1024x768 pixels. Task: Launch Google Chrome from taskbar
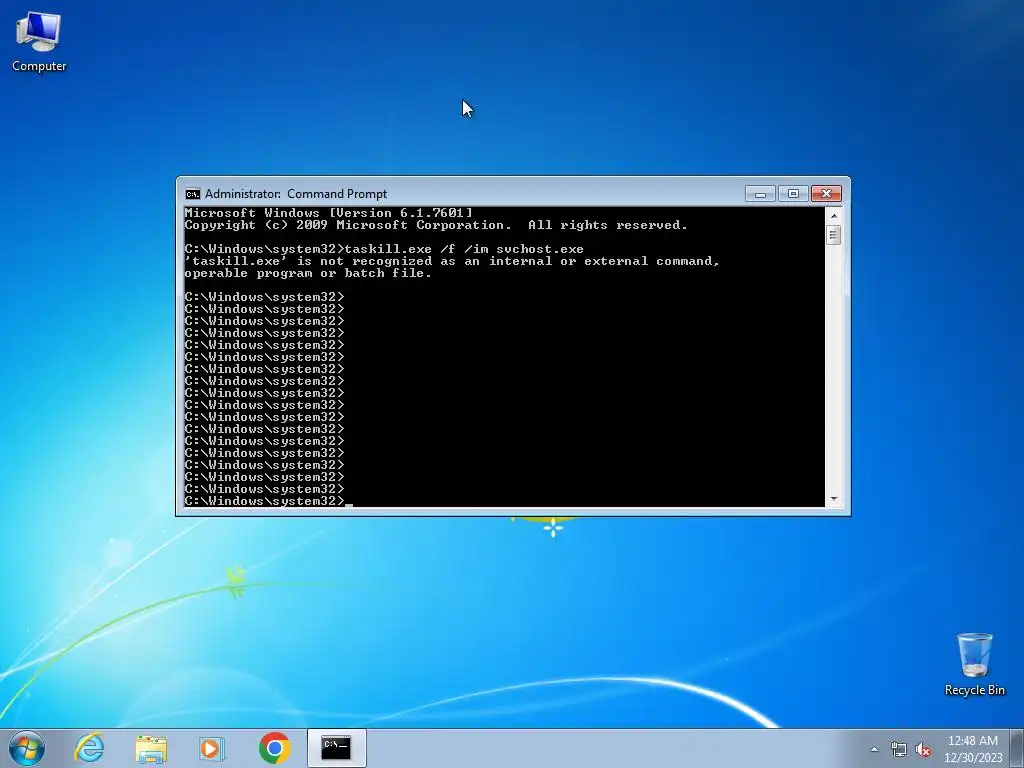274,748
